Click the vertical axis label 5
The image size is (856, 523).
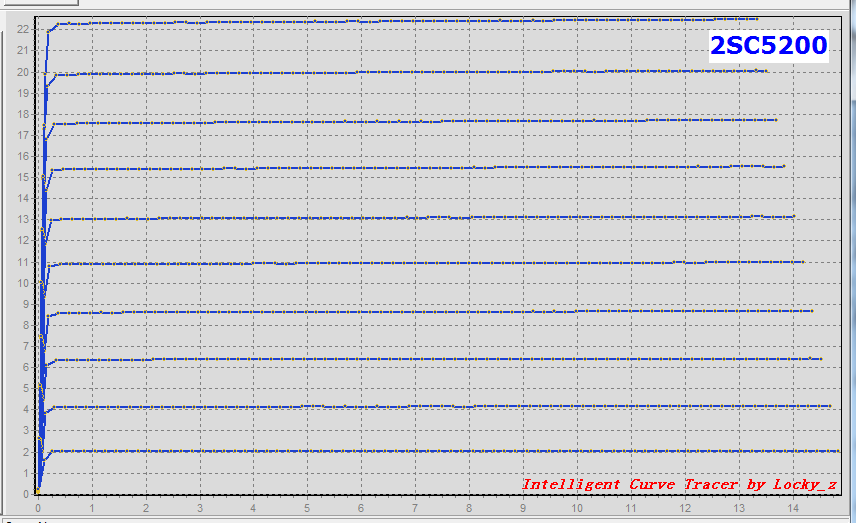click(x=25, y=388)
